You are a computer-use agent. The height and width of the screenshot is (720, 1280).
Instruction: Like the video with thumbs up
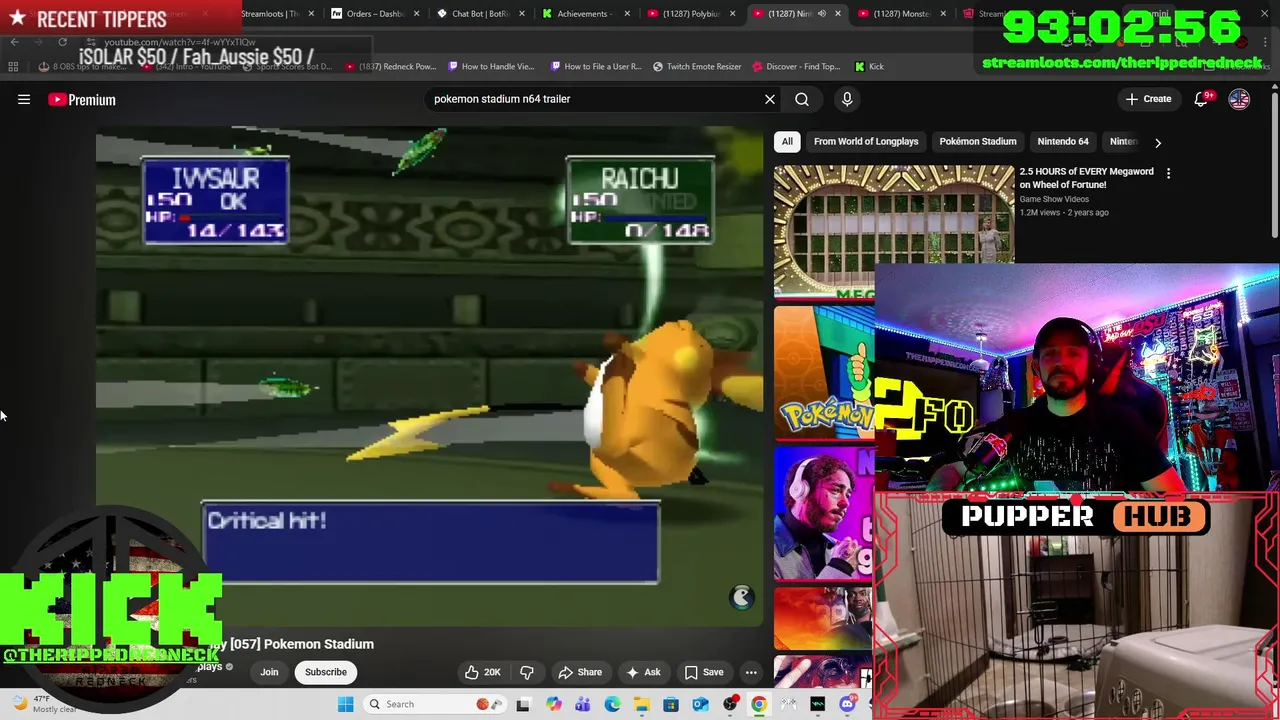tap(482, 672)
